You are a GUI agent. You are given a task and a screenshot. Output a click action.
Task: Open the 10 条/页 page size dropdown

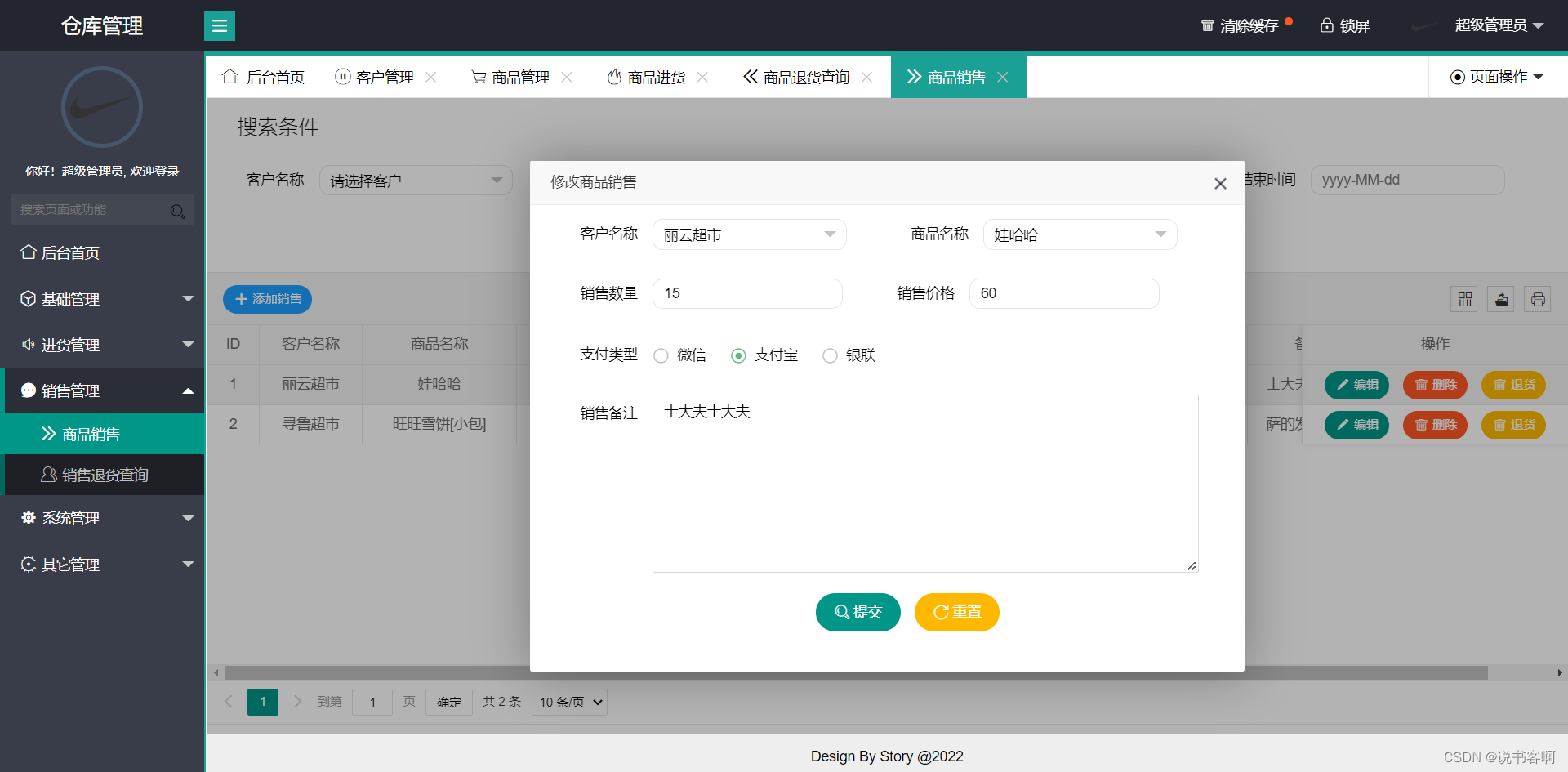[569, 702]
